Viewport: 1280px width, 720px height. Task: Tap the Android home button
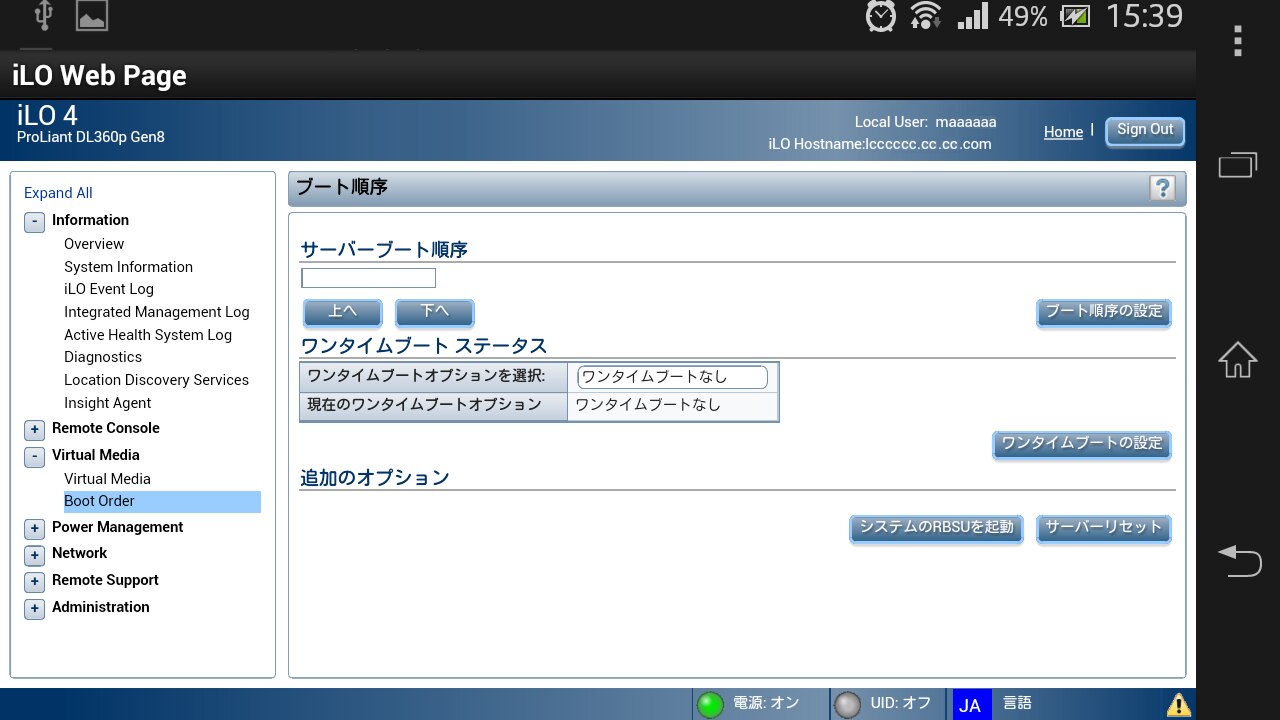1237,360
